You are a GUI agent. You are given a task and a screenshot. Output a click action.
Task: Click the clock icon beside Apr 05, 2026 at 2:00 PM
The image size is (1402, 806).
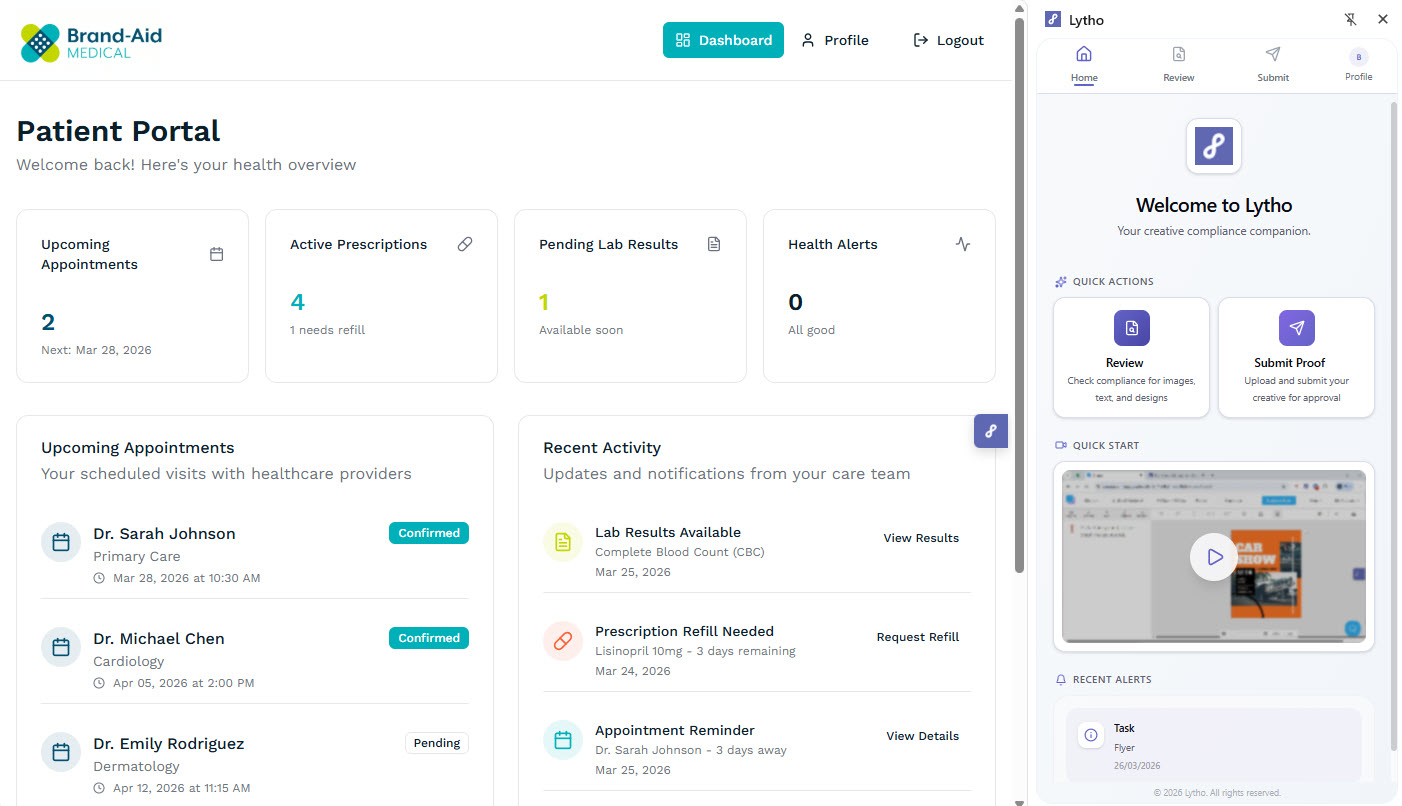click(99, 683)
